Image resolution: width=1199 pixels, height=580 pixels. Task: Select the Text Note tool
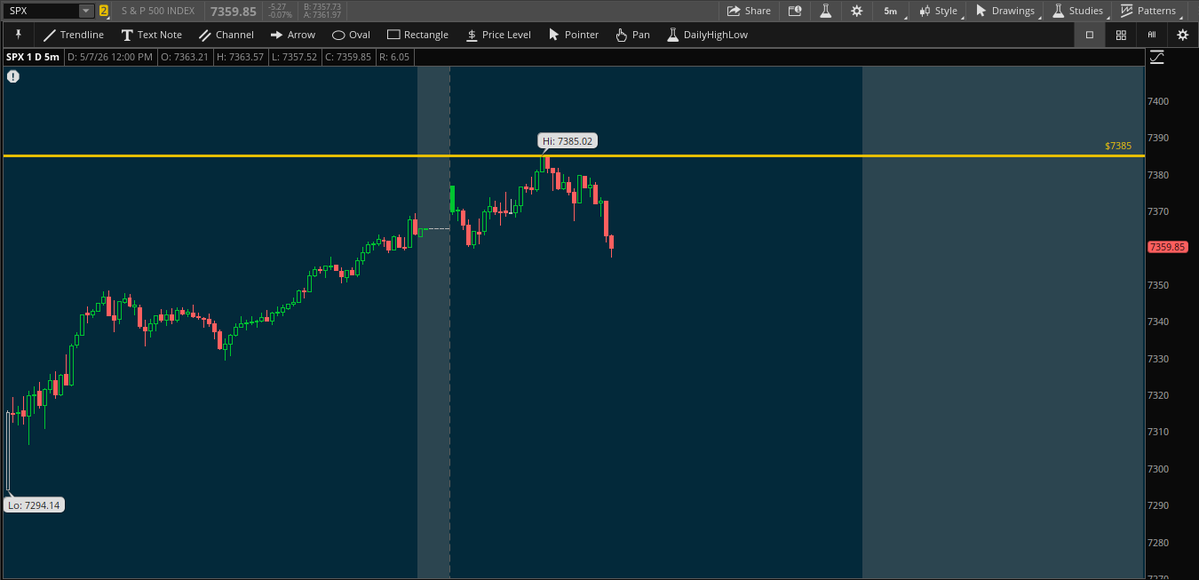(151, 34)
